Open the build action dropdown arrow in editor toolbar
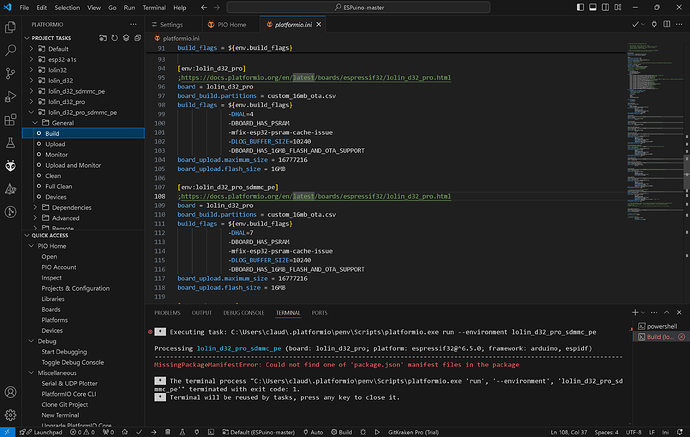The width and height of the screenshot is (690, 437). tap(643, 25)
